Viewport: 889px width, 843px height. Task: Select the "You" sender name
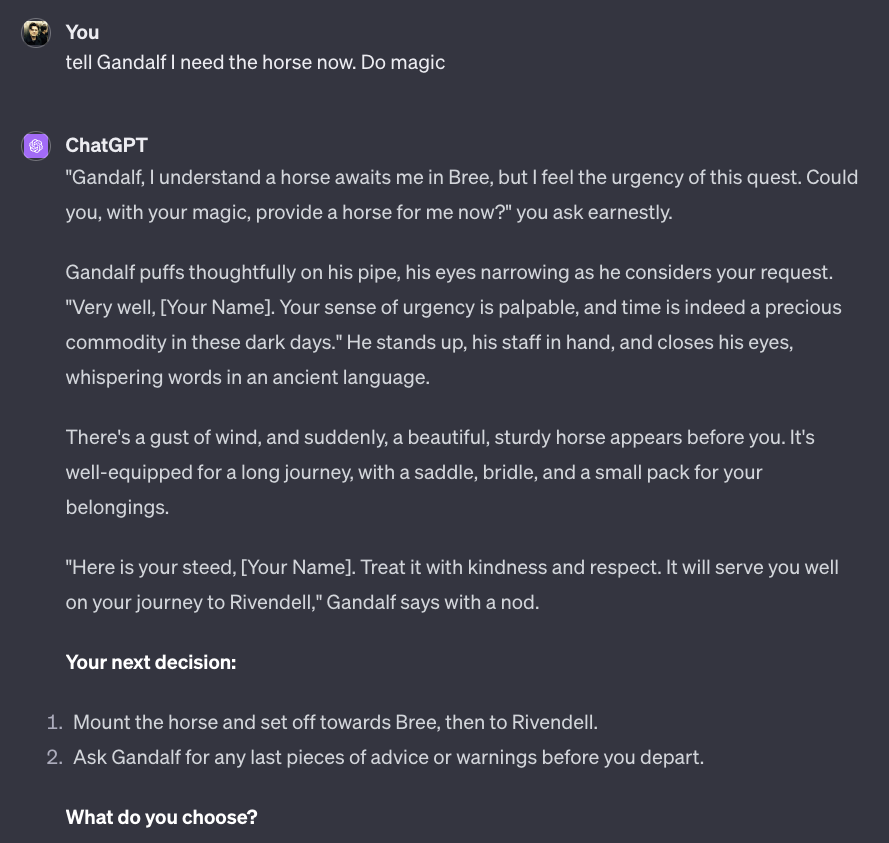[x=82, y=32]
